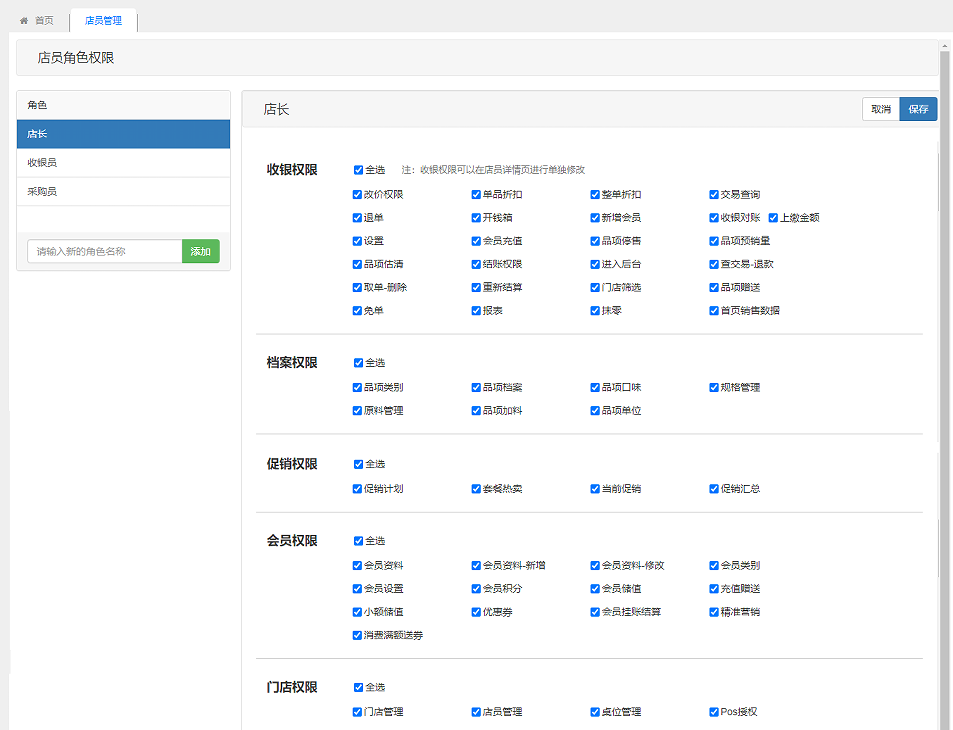Toggle 全选 for 档案权限
This screenshot has width=953, height=730.
pyautogui.click(x=358, y=363)
